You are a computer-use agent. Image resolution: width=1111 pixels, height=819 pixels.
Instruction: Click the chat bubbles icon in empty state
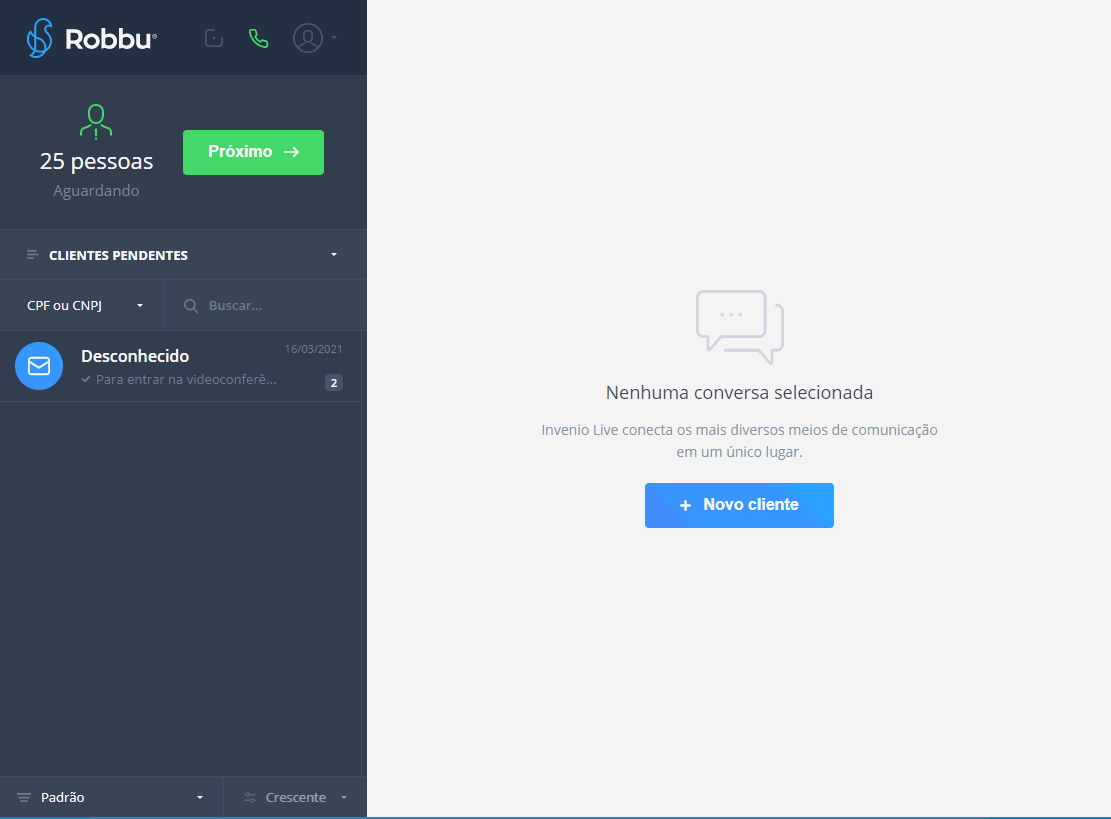[x=739, y=326]
